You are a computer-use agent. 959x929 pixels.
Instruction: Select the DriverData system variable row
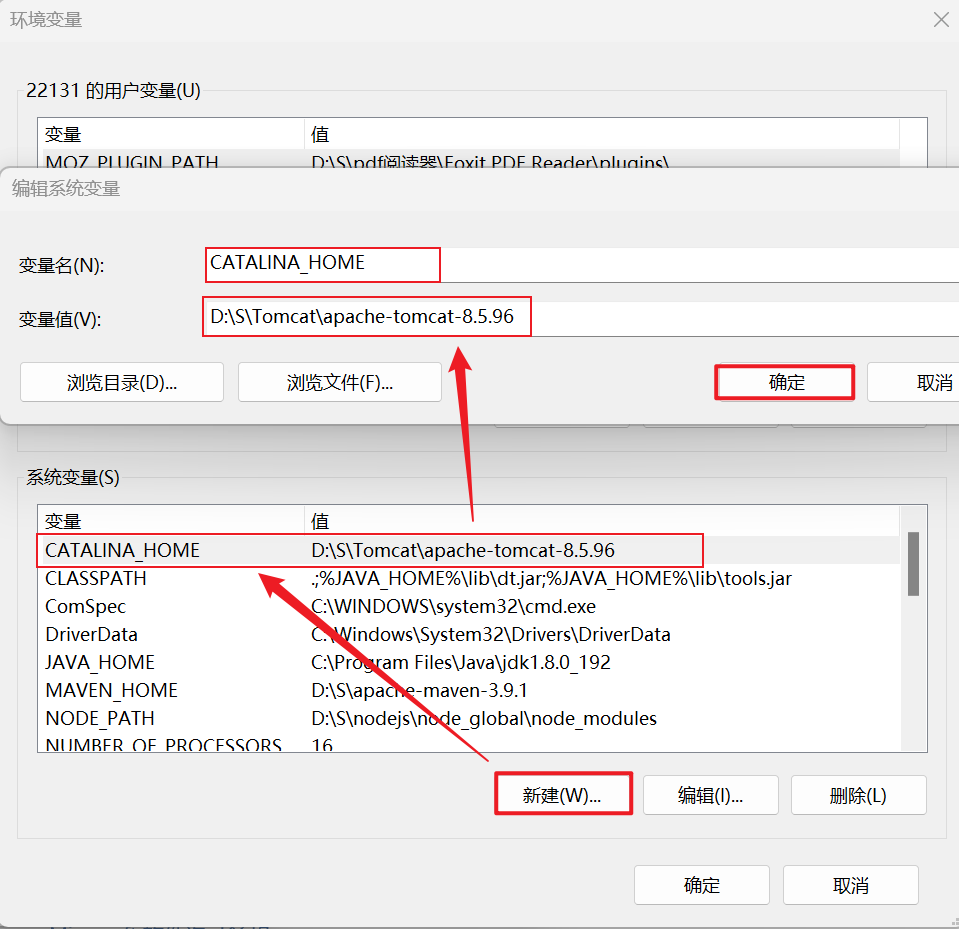468,634
